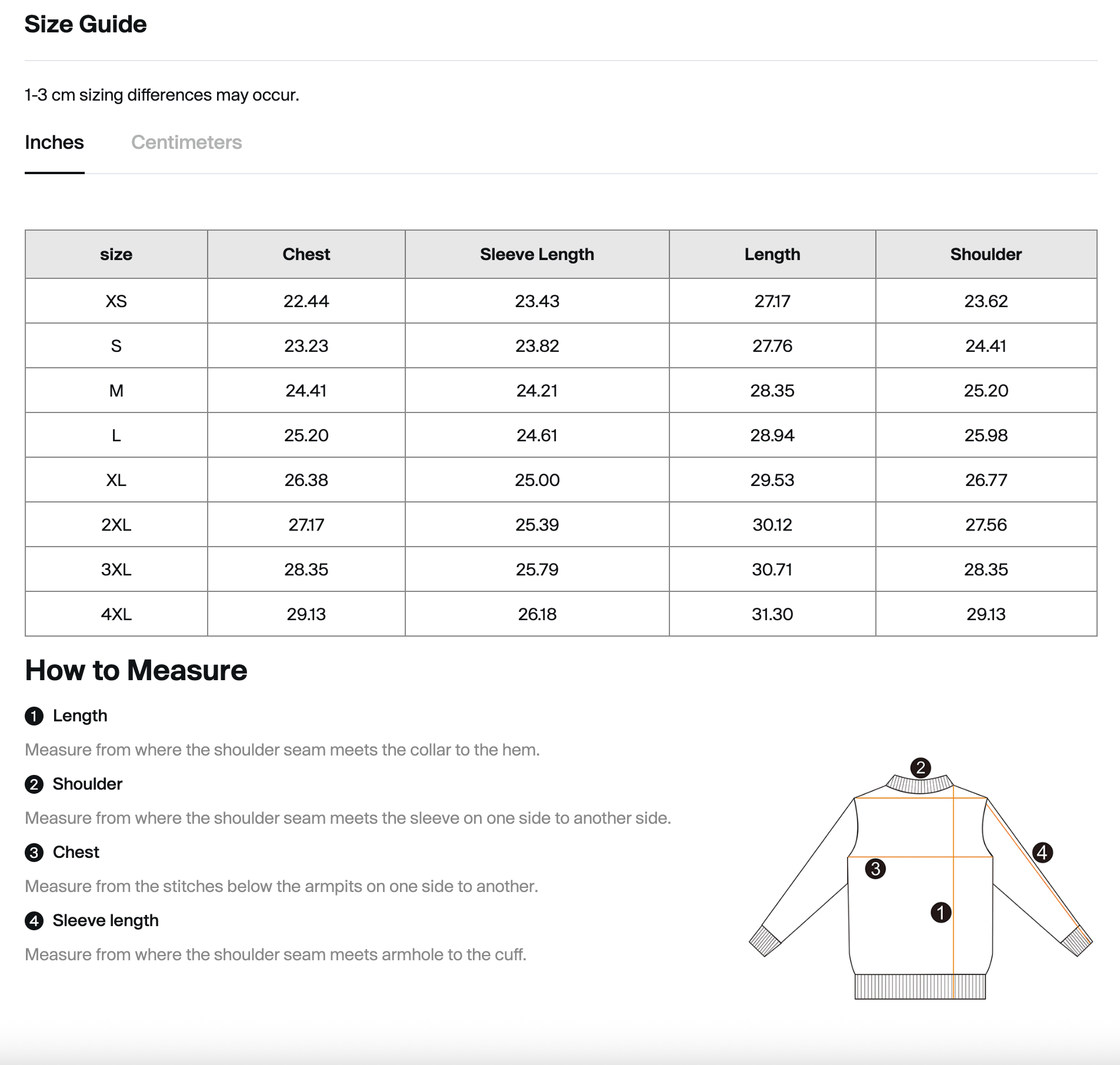
Task: Click the number 2 marker beside Shoulder
Action: click(x=34, y=784)
